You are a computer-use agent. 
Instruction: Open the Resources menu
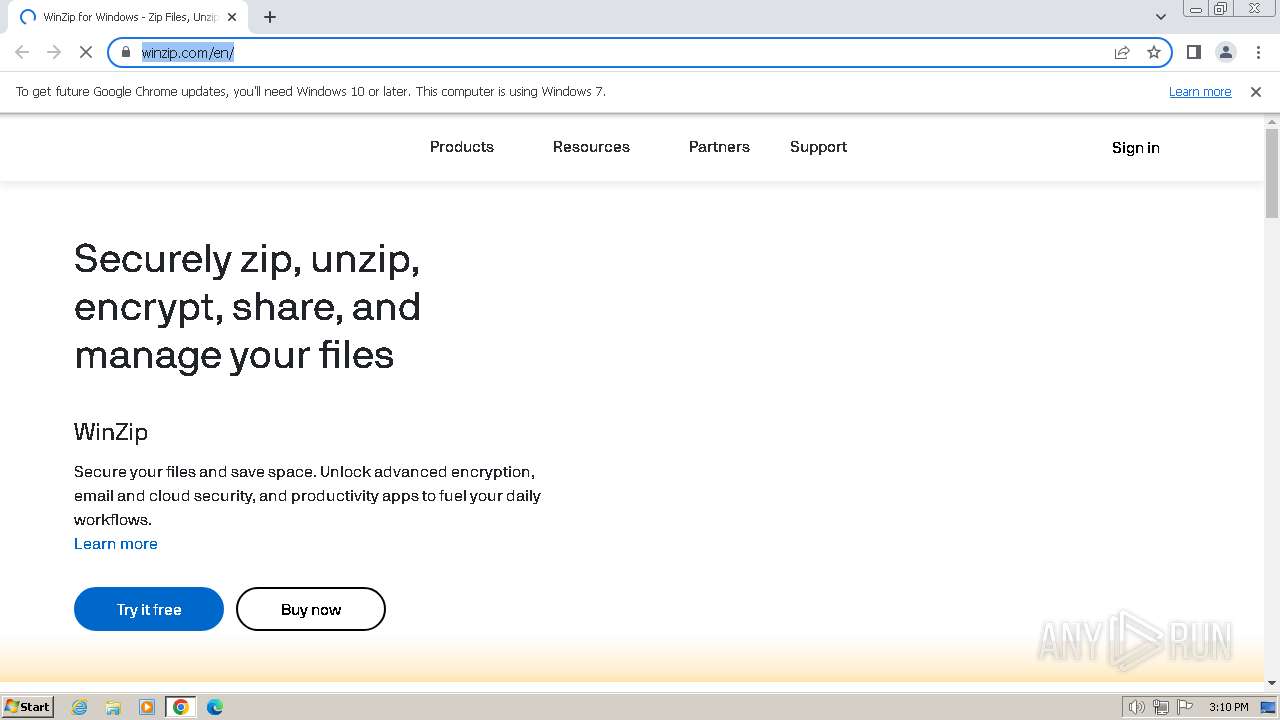pyautogui.click(x=591, y=147)
